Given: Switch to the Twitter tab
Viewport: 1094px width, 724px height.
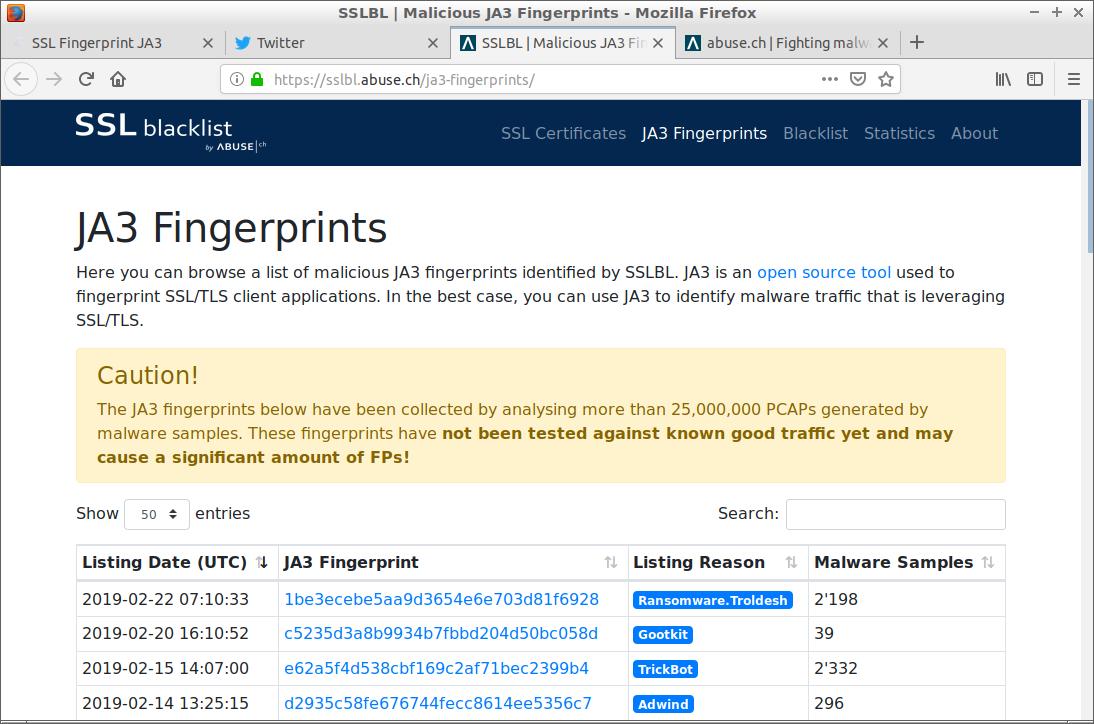Looking at the screenshot, I should 338,43.
